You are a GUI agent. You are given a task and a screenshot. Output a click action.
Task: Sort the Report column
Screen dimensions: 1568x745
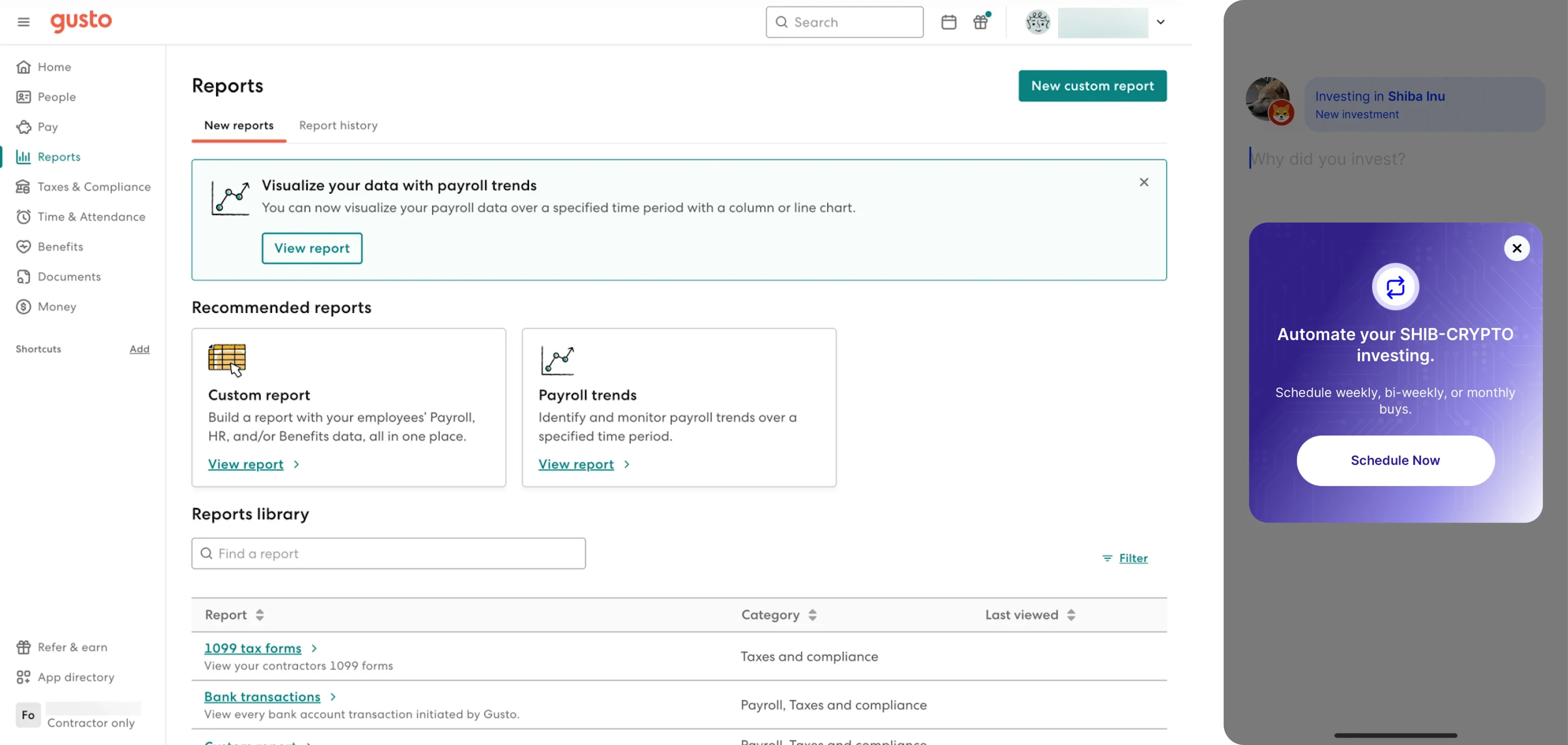click(x=259, y=615)
